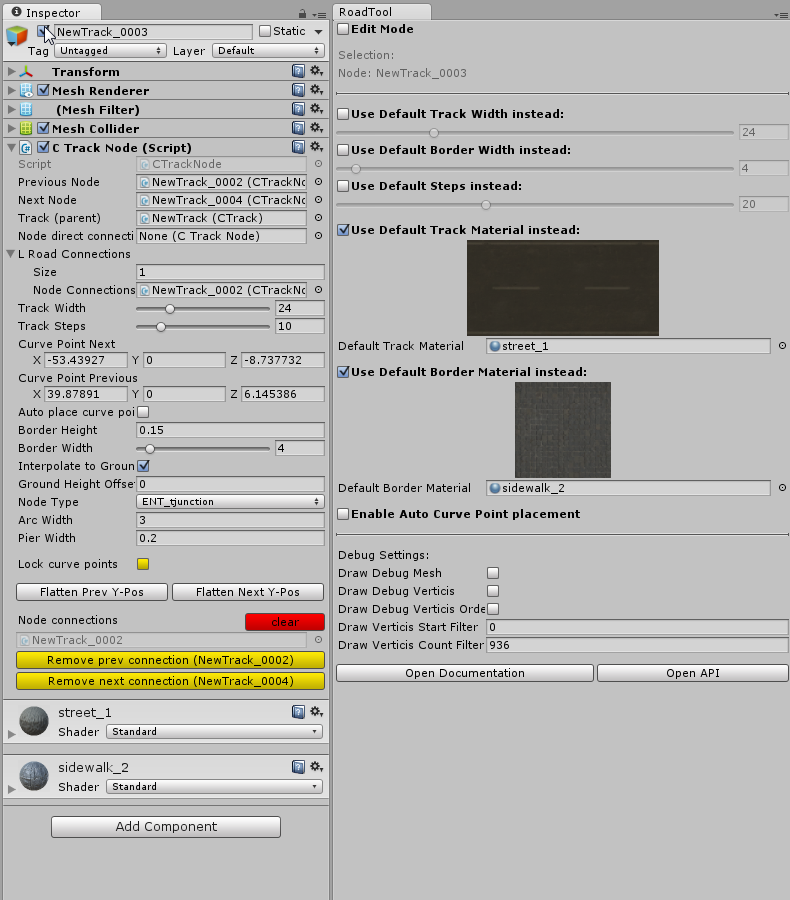Open help for Transform component
This screenshot has width=790, height=900.
coord(298,71)
